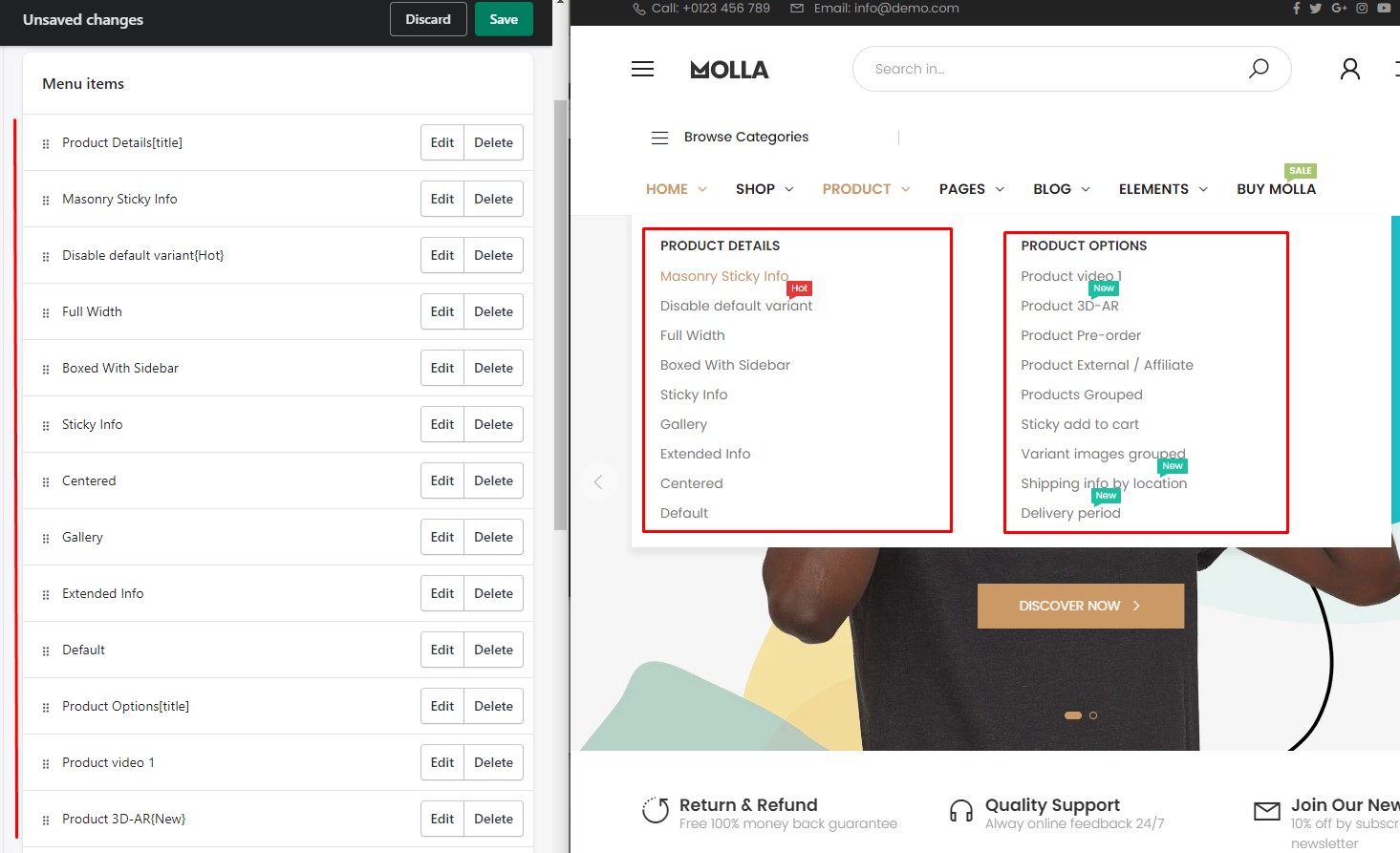Open the Google Plus social icon
The width and height of the screenshot is (1400, 853).
tap(1339, 8)
